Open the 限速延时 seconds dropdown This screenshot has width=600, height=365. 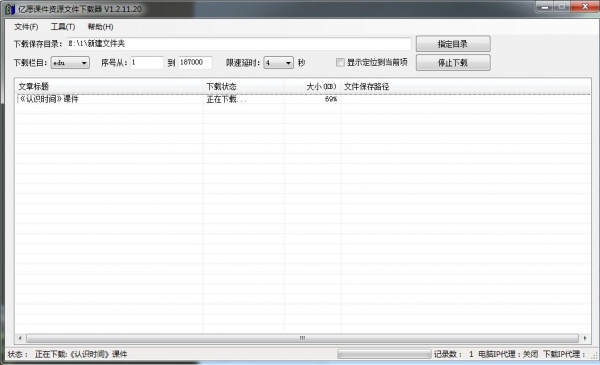(279, 63)
